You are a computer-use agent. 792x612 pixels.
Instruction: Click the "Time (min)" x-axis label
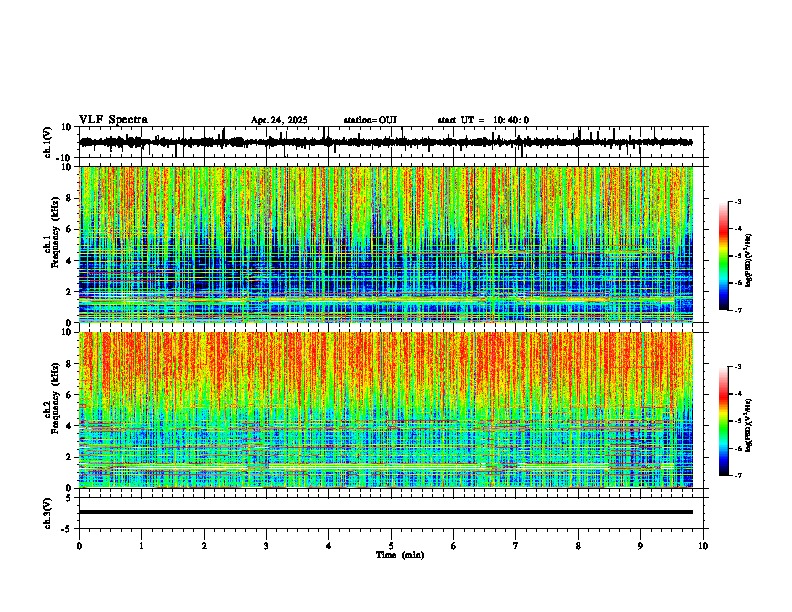point(400,555)
